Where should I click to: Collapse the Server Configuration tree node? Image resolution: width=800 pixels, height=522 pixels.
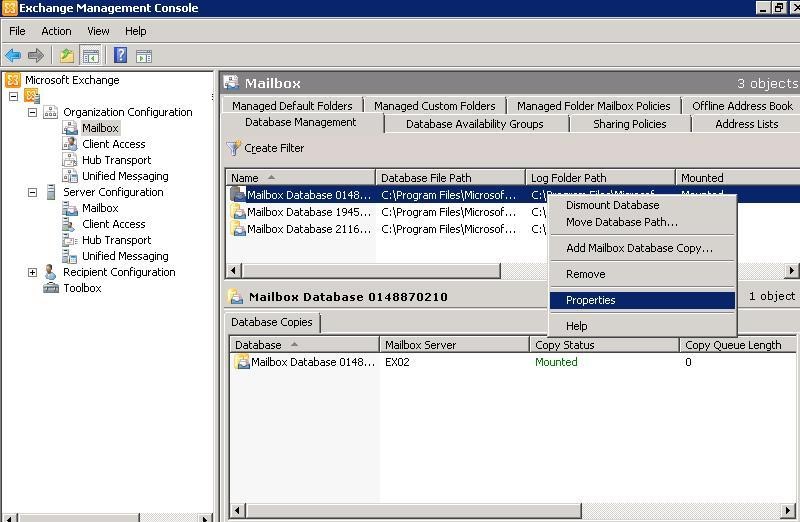pos(32,192)
